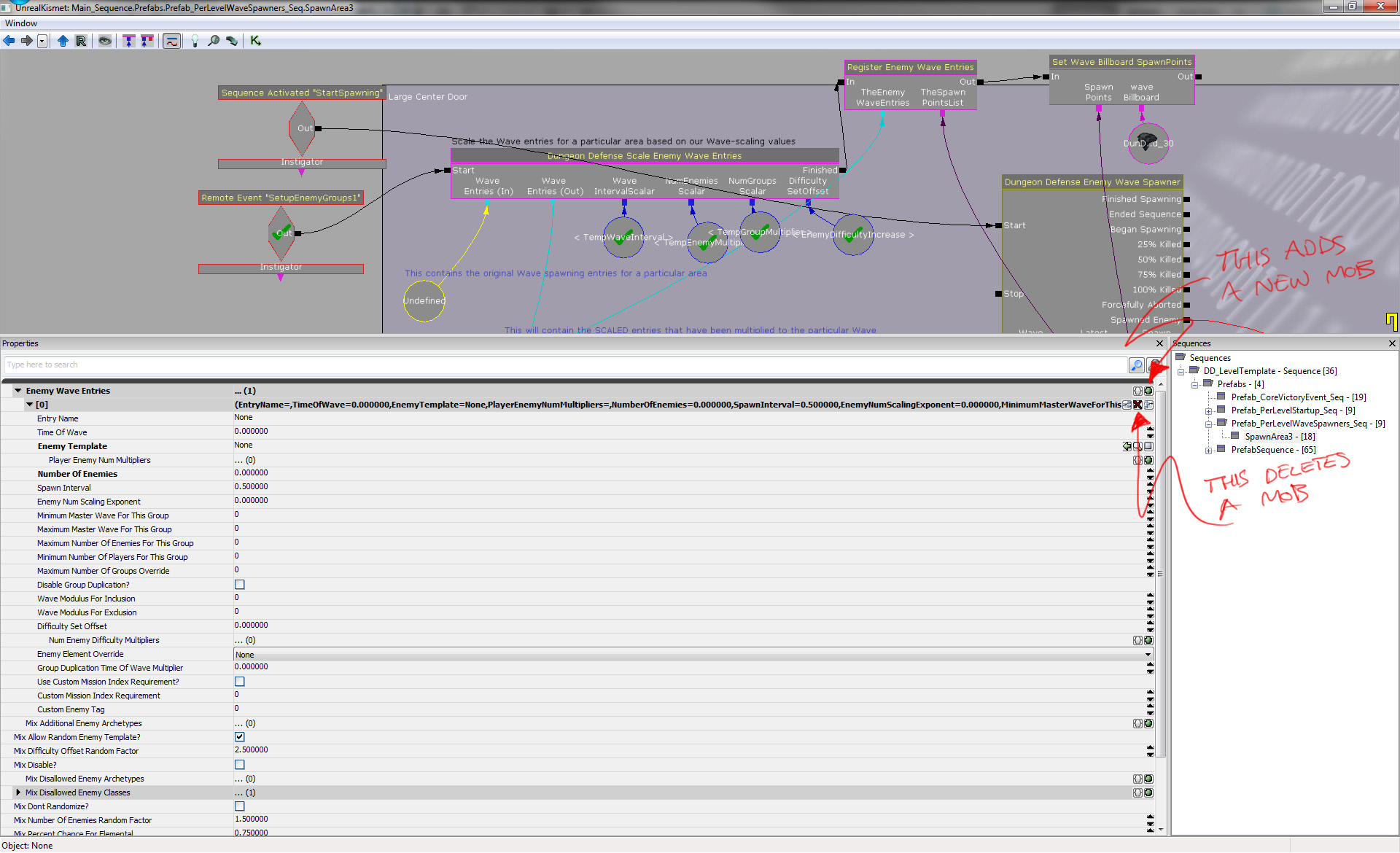
Task: Select the root Sequences tree item
Action: [1210, 358]
